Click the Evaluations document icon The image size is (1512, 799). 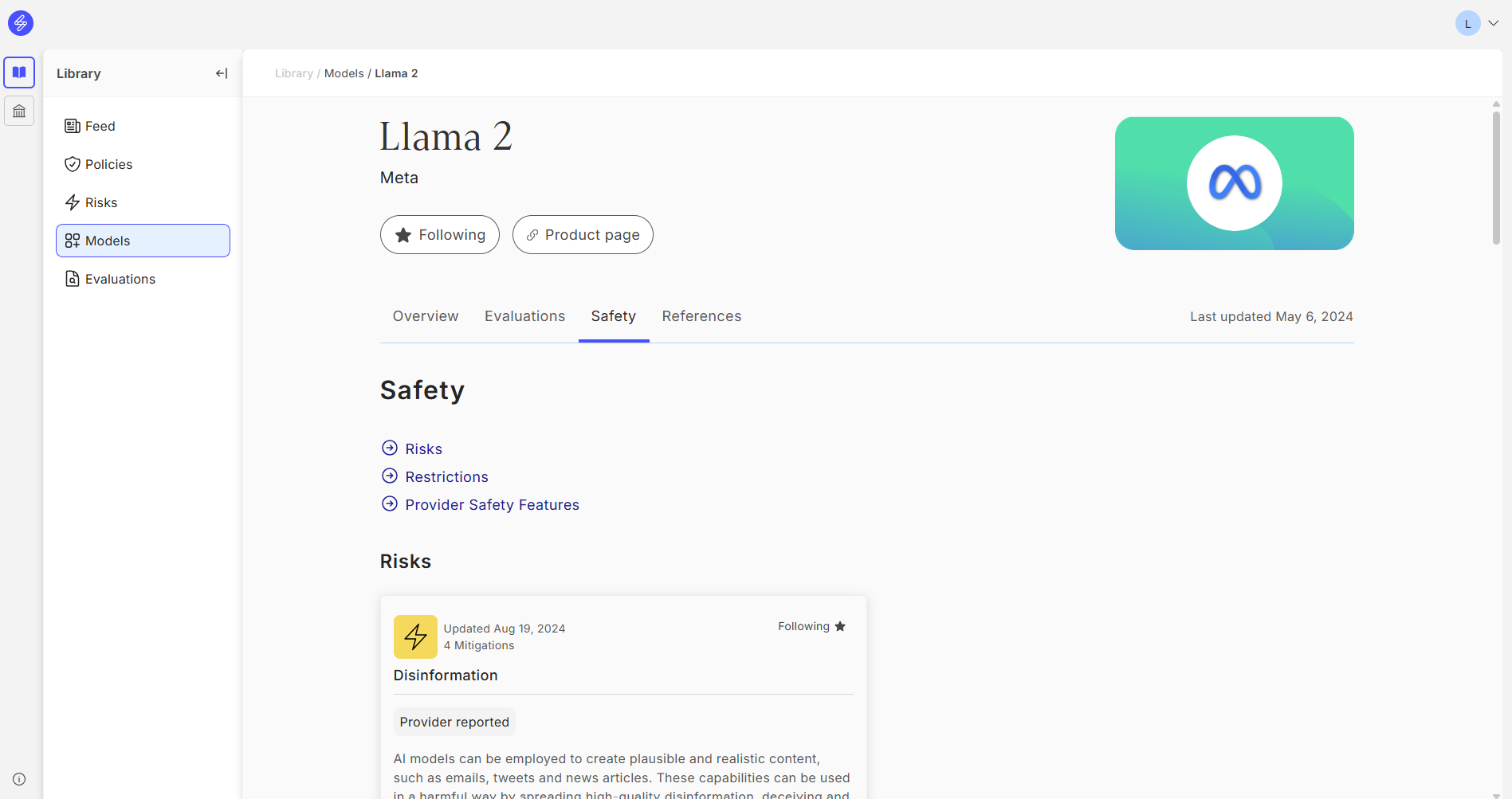click(x=72, y=279)
